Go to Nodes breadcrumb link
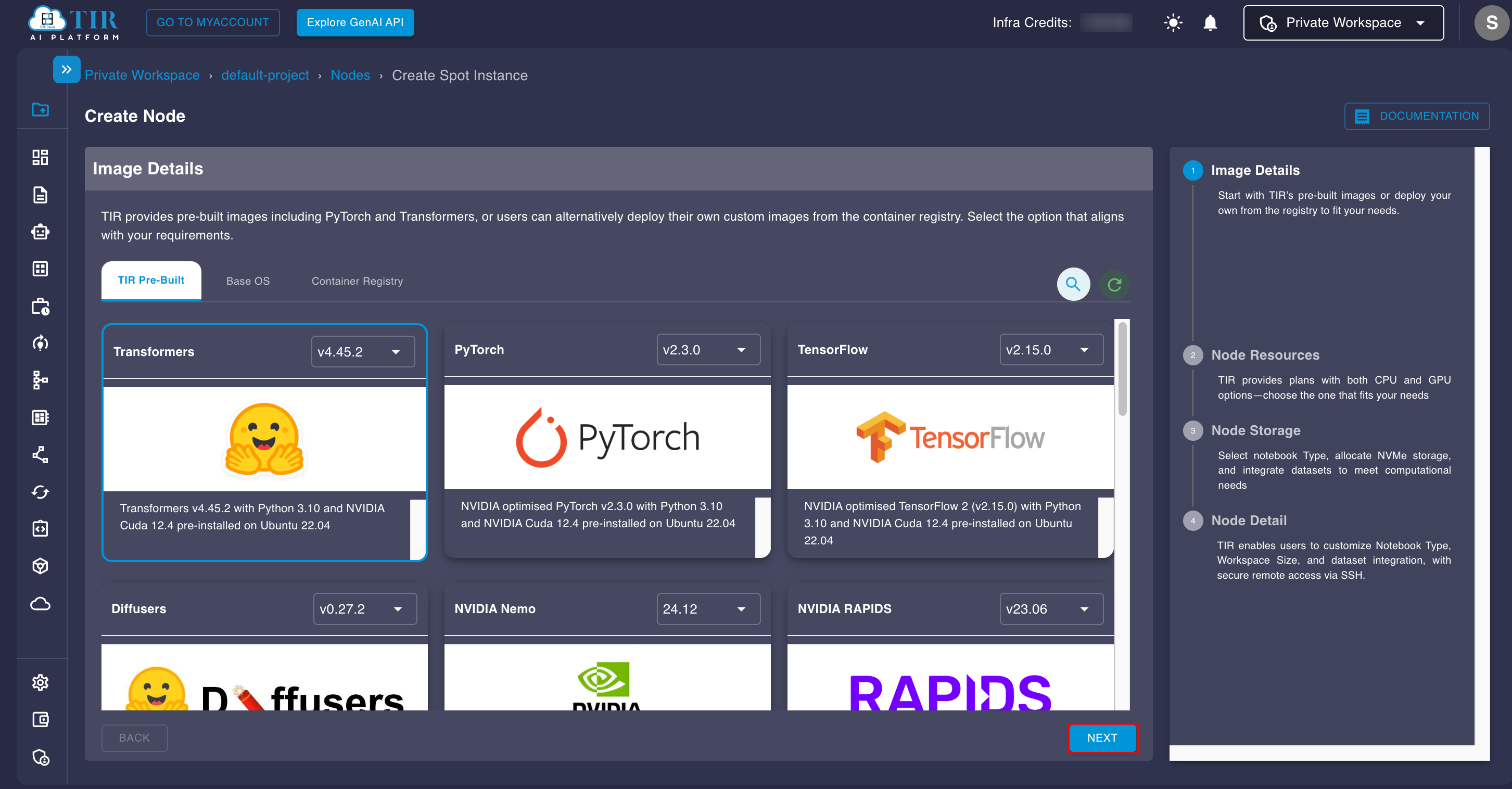Image resolution: width=1512 pixels, height=789 pixels. [350, 75]
